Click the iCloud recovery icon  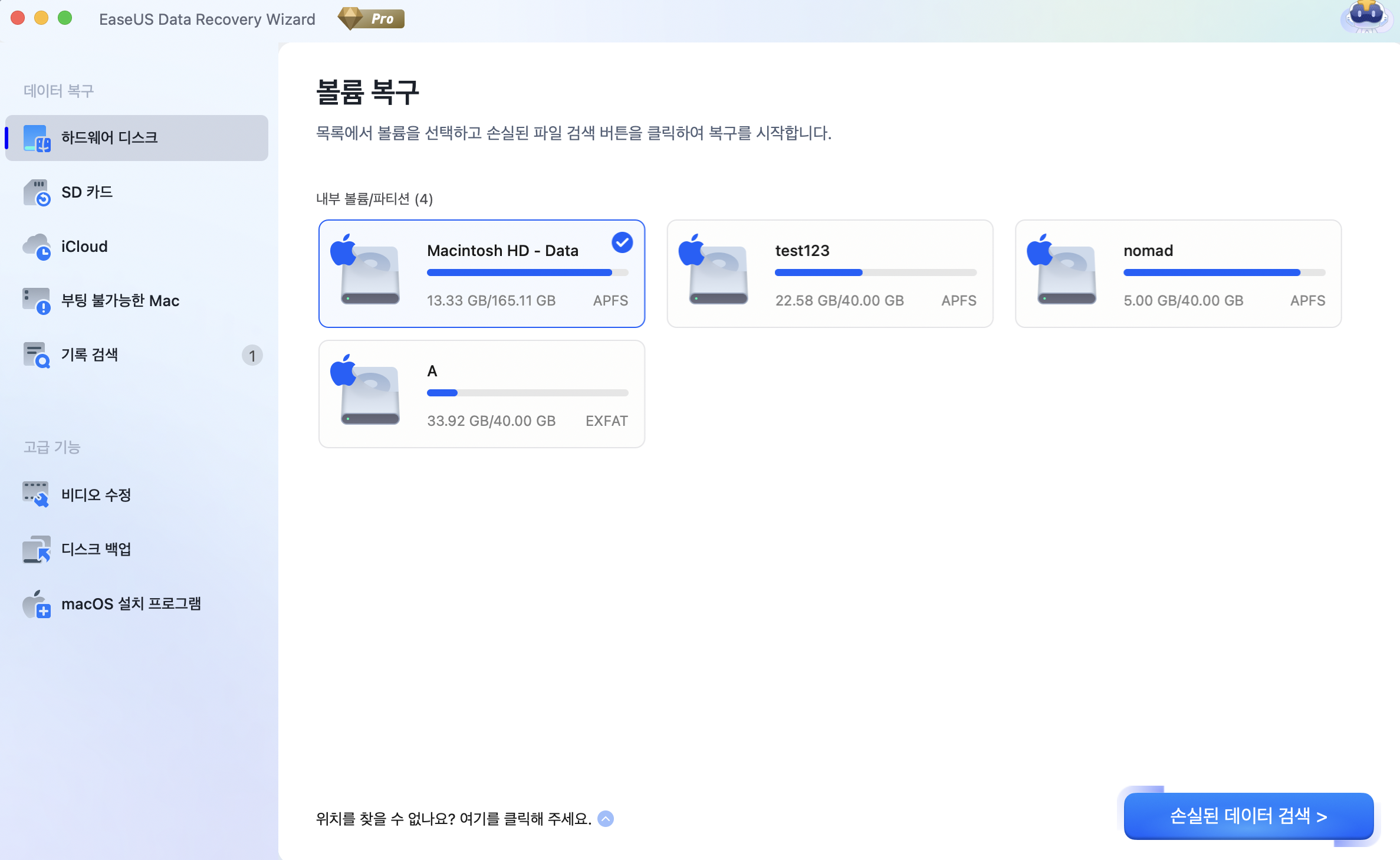pyautogui.click(x=38, y=246)
